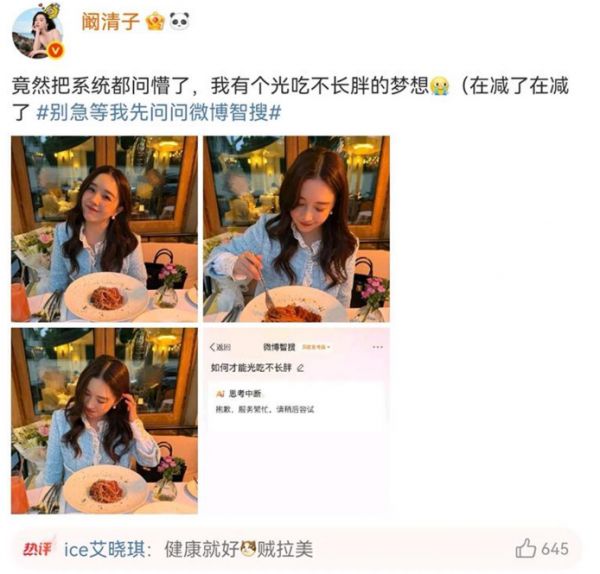Click the AI icon beside 思考中断
This screenshot has width=600, height=574.
click(220, 393)
